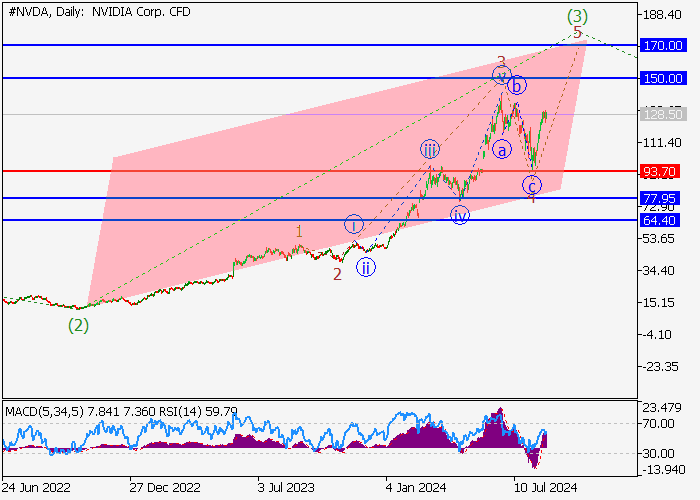
Task: Click the circled ii subwave label
Action: (x=366, y=267)
